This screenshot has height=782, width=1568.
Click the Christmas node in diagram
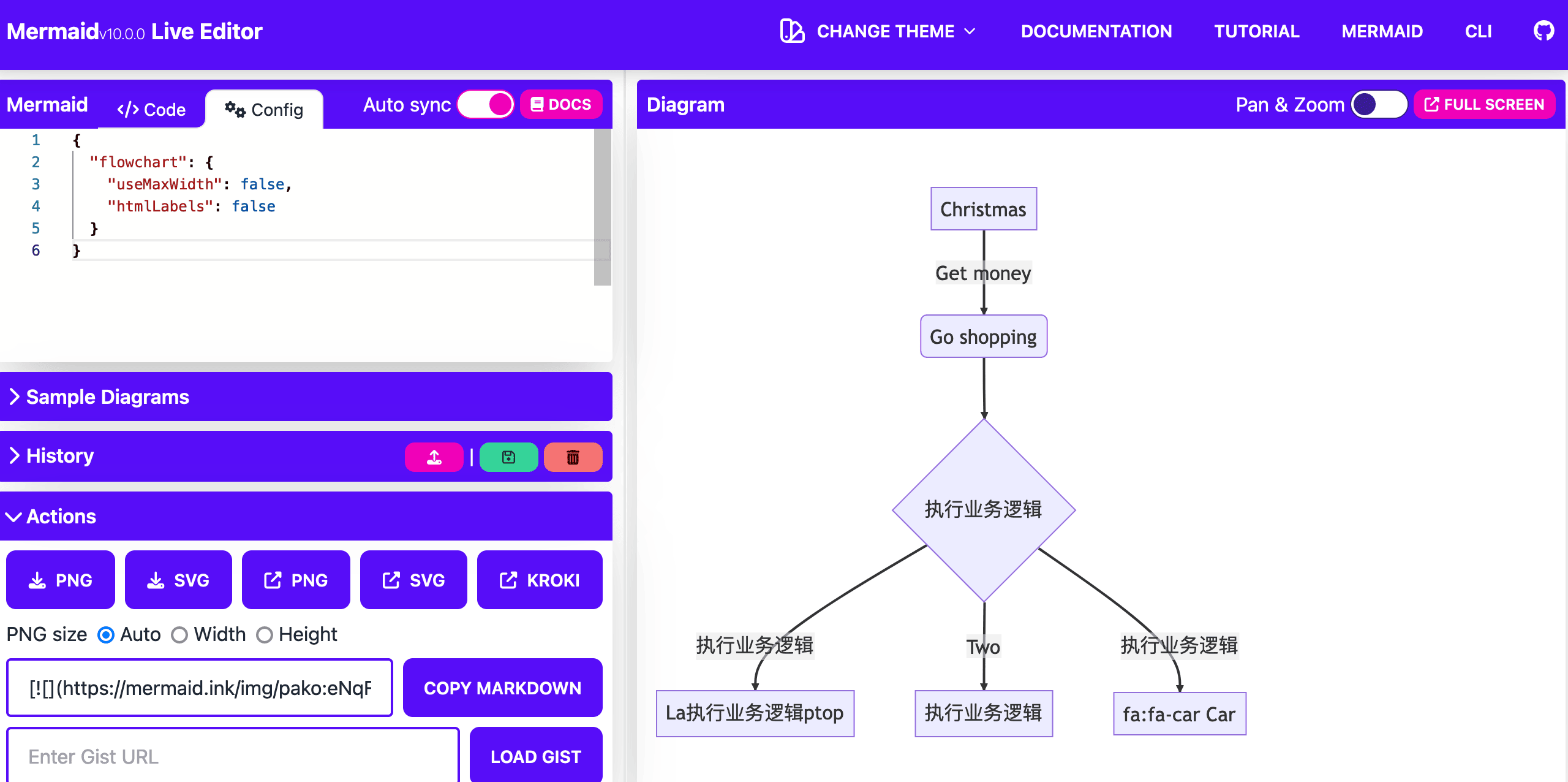click(x=984, y=209)
